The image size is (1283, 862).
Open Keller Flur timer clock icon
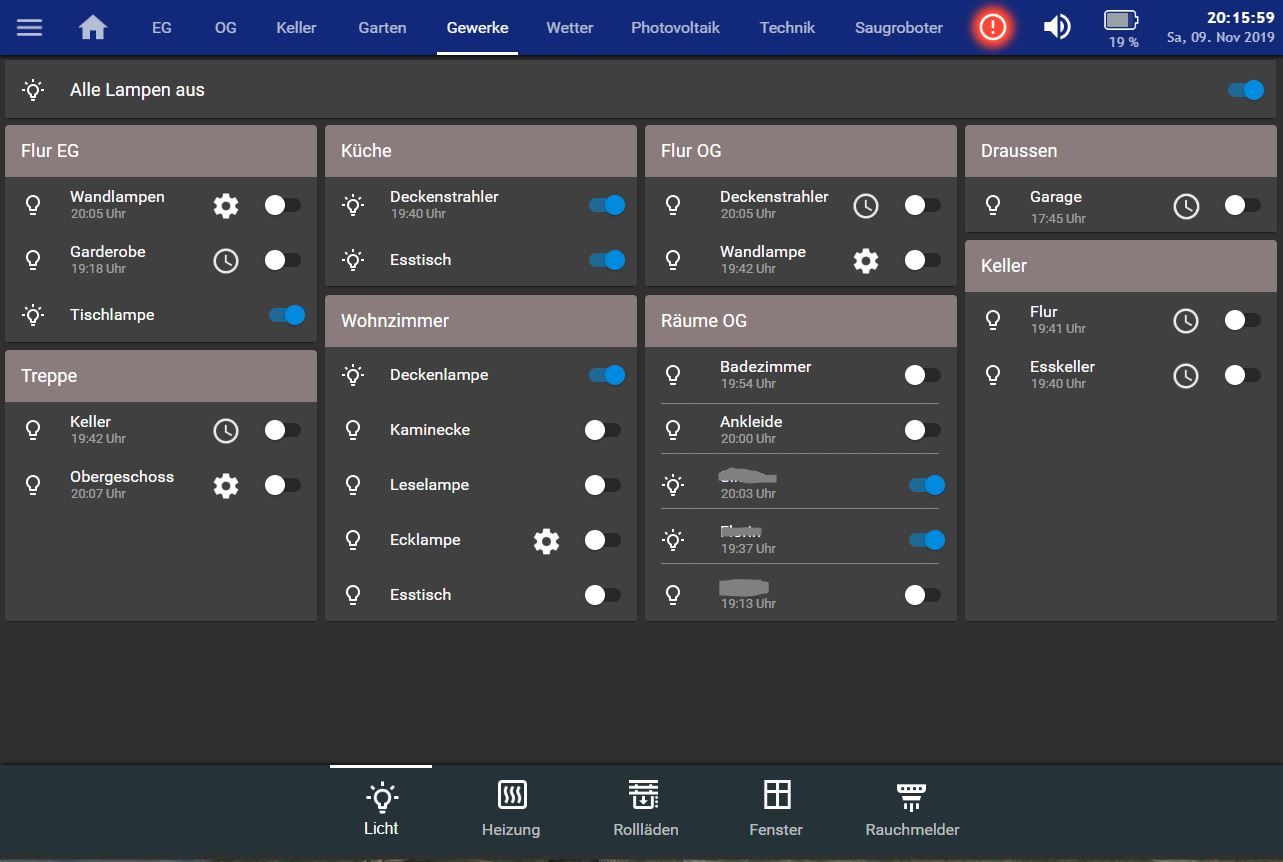click(x=1186, y=321)
